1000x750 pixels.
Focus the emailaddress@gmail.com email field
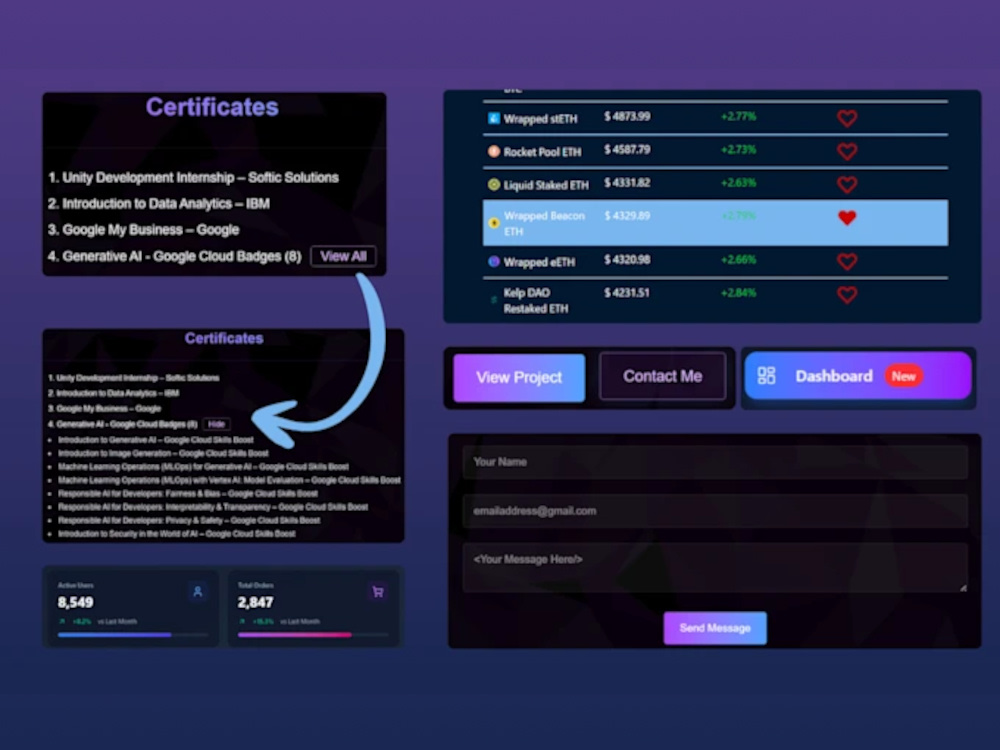click(x=715, y=511)
